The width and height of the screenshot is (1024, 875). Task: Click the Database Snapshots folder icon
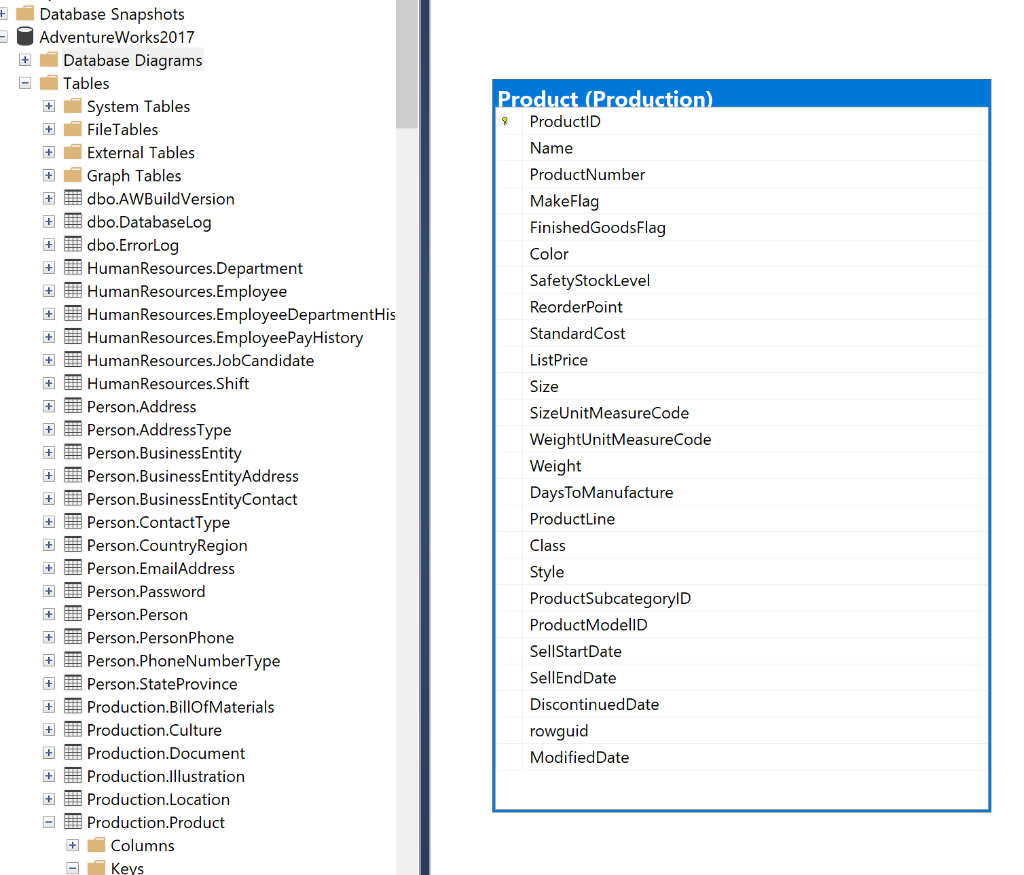pos(25,13)
